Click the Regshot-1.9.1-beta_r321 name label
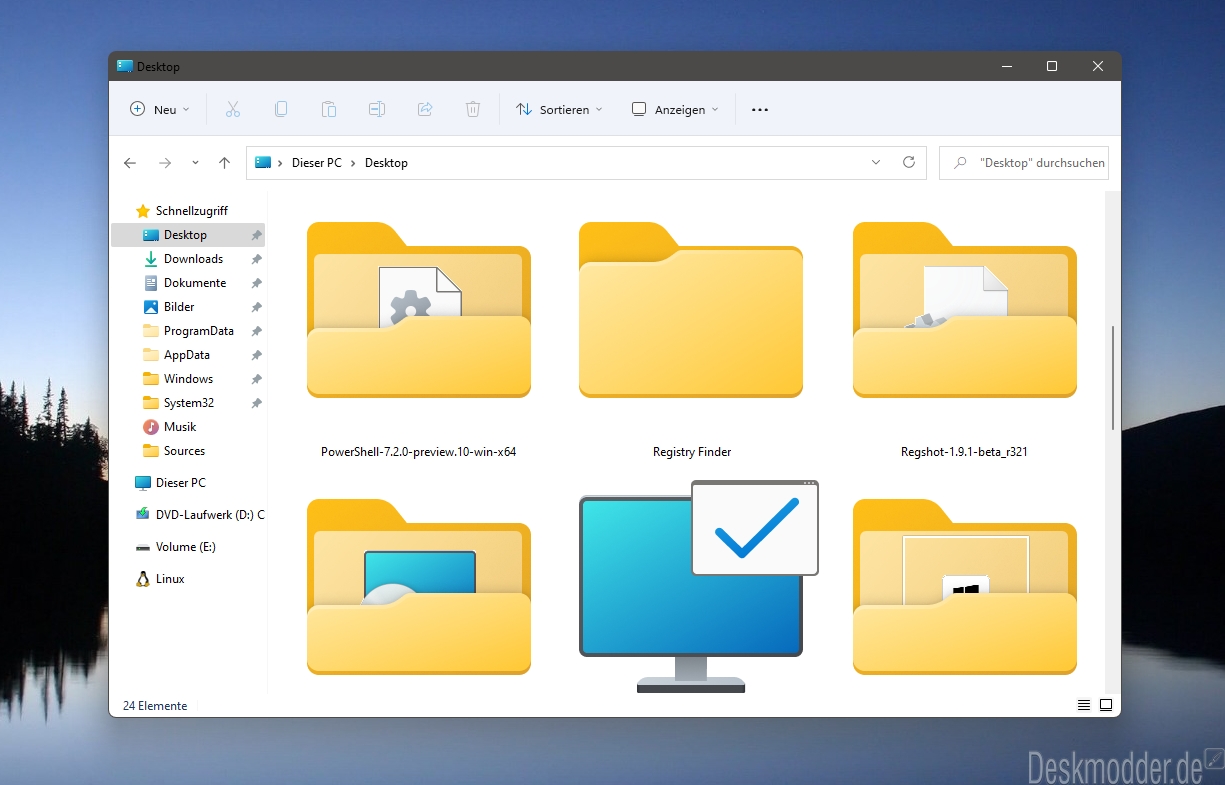 [964, 452]
